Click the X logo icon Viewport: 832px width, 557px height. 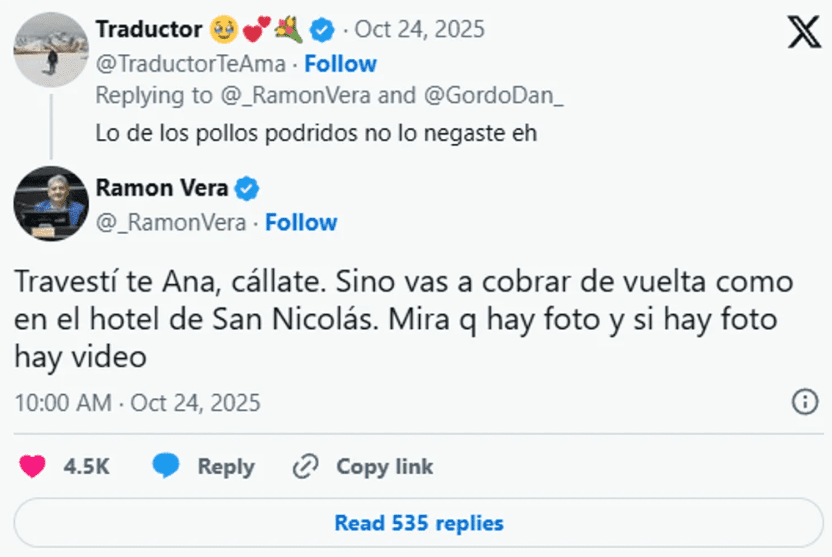point(804,34)
